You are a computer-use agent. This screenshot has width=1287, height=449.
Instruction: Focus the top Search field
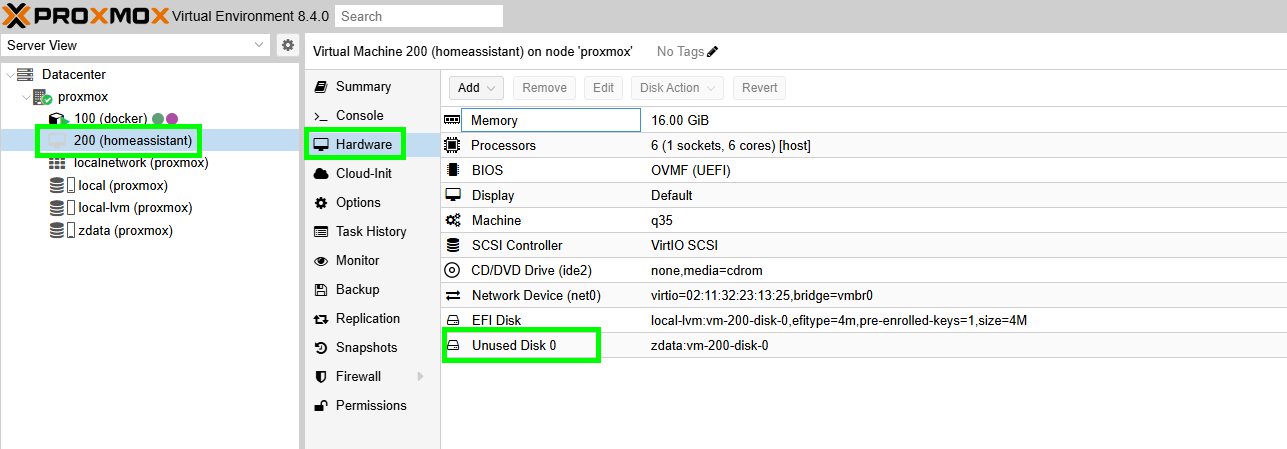(418, 16)
